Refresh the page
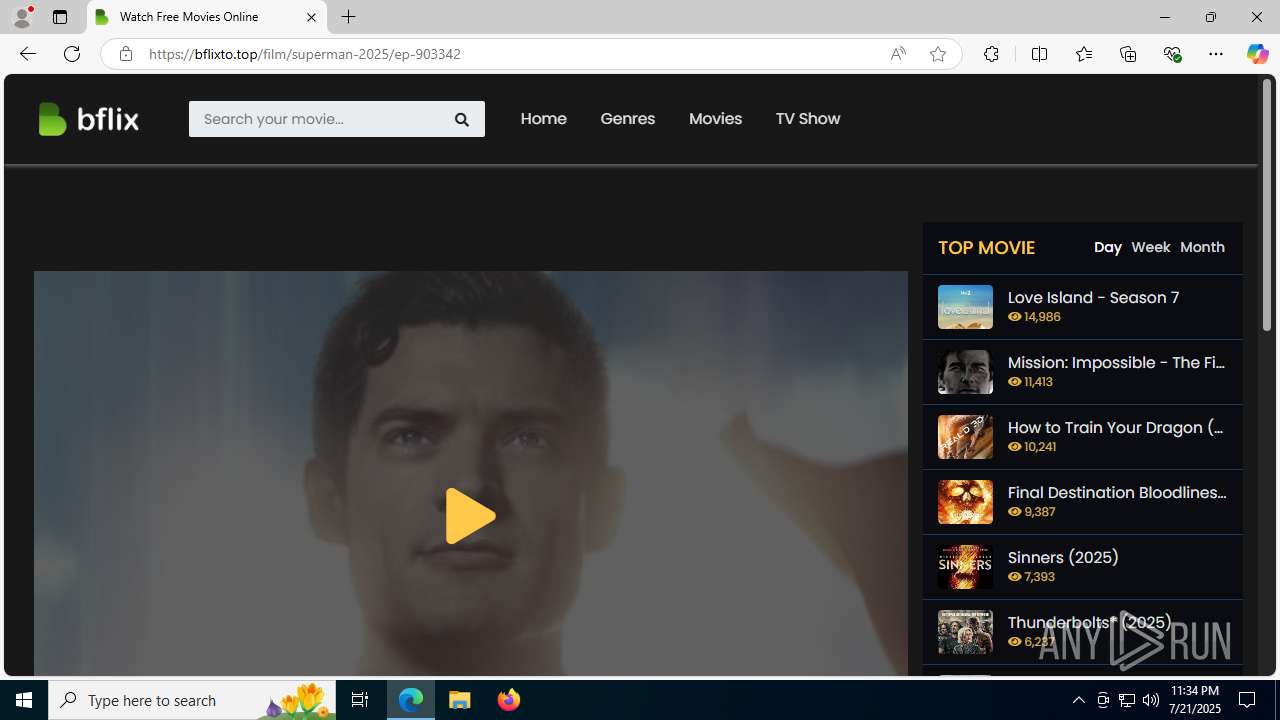 tap(72, 54)
